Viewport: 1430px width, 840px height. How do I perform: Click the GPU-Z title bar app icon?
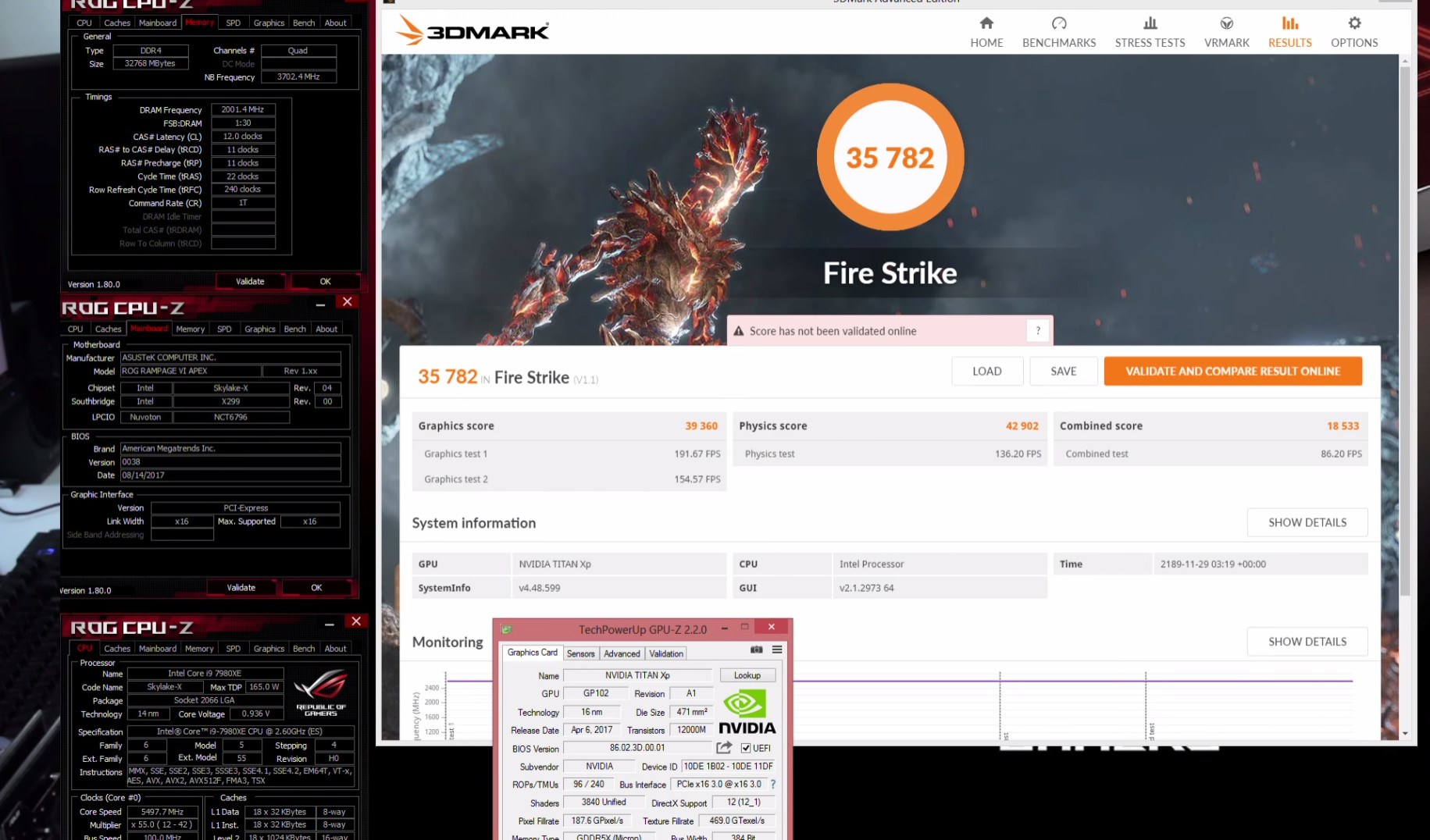pyautogui.click(x=506, y=629)
